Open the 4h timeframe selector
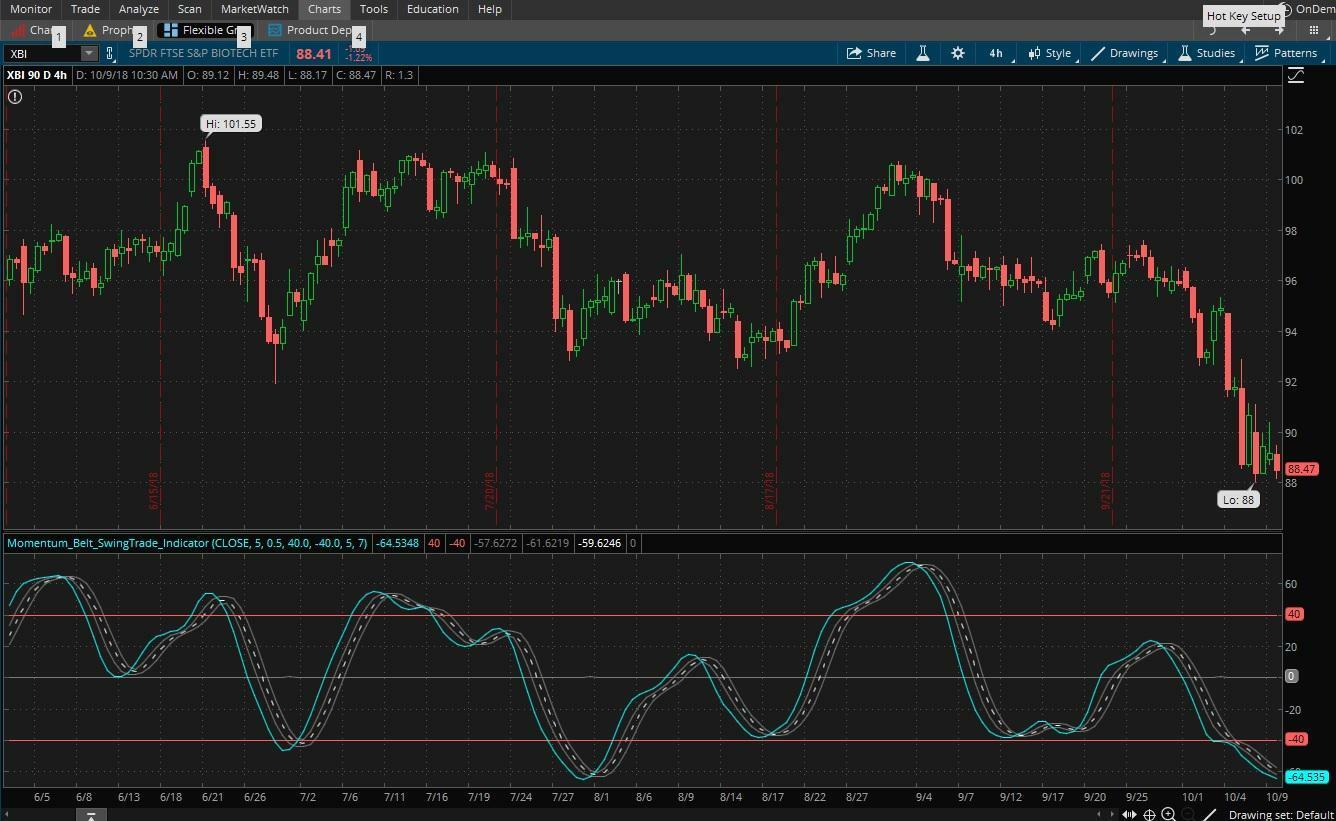Viewport: 1336px width, 821px height. click(996, 53)
